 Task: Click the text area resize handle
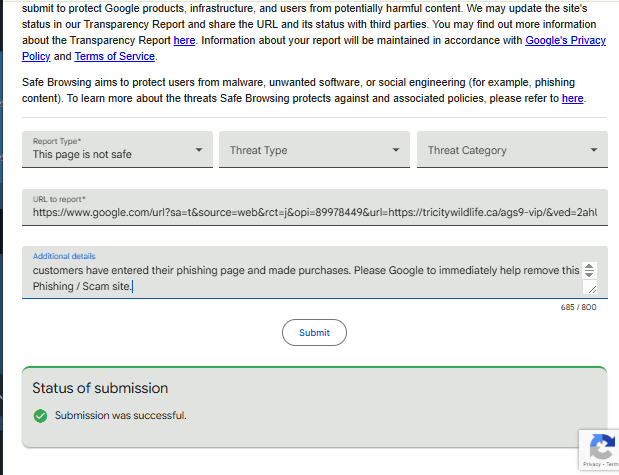pos(590,289)
